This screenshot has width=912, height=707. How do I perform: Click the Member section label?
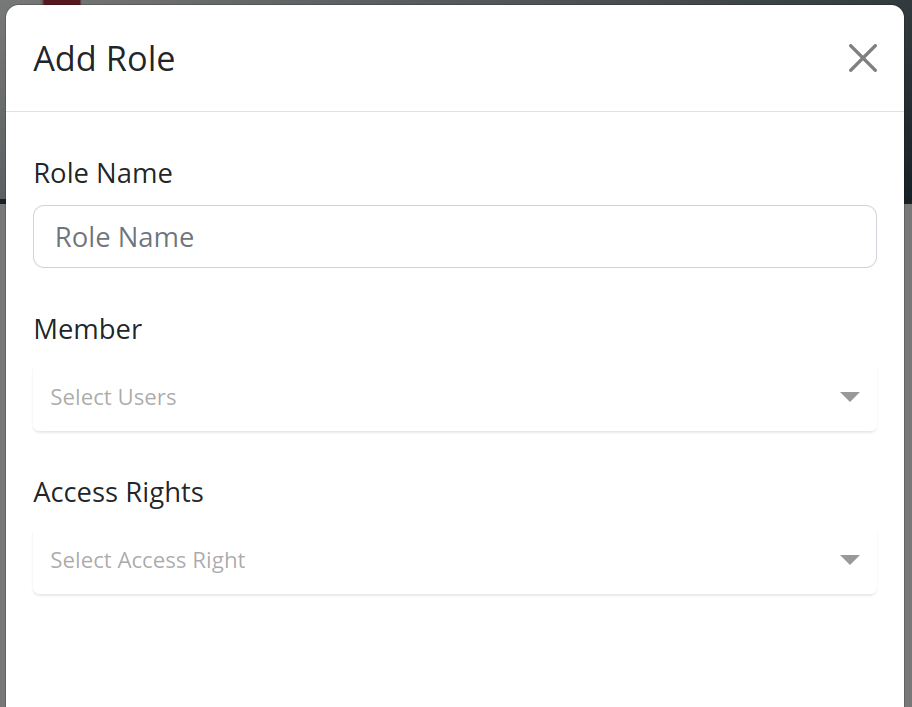point(87,329)
